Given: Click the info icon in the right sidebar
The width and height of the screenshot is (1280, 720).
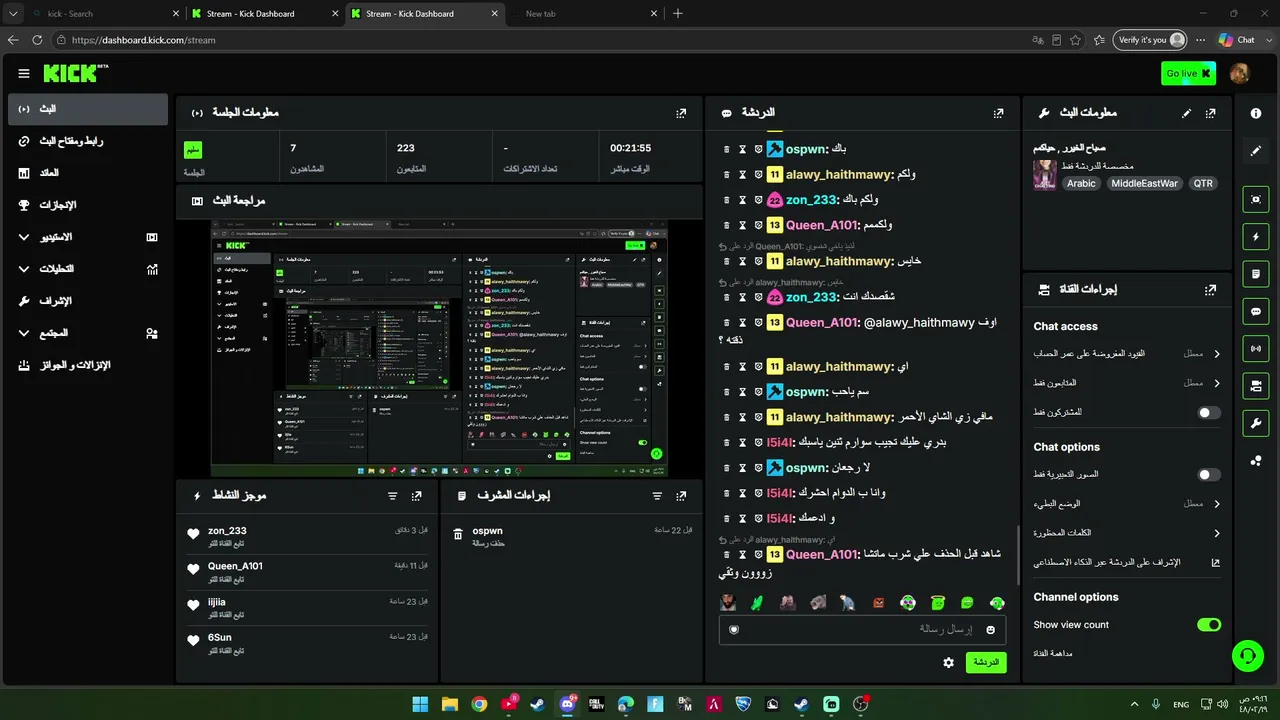Looking at the screenshot, I should pyautogui.click(x=1256, y=113).
